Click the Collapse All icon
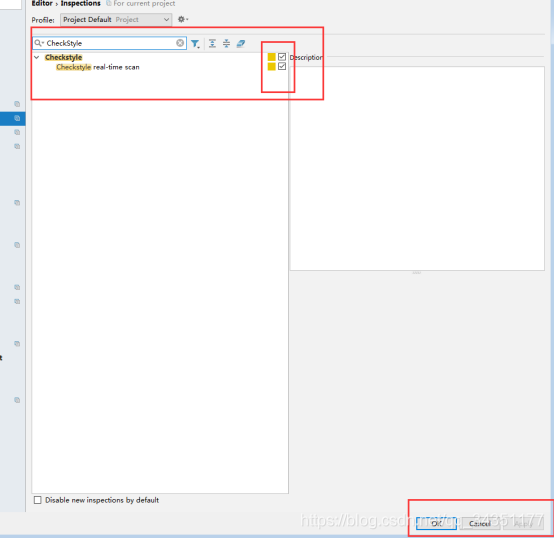Screen dimensions: 554x539 pyautogui.click(x=226, y=43)
